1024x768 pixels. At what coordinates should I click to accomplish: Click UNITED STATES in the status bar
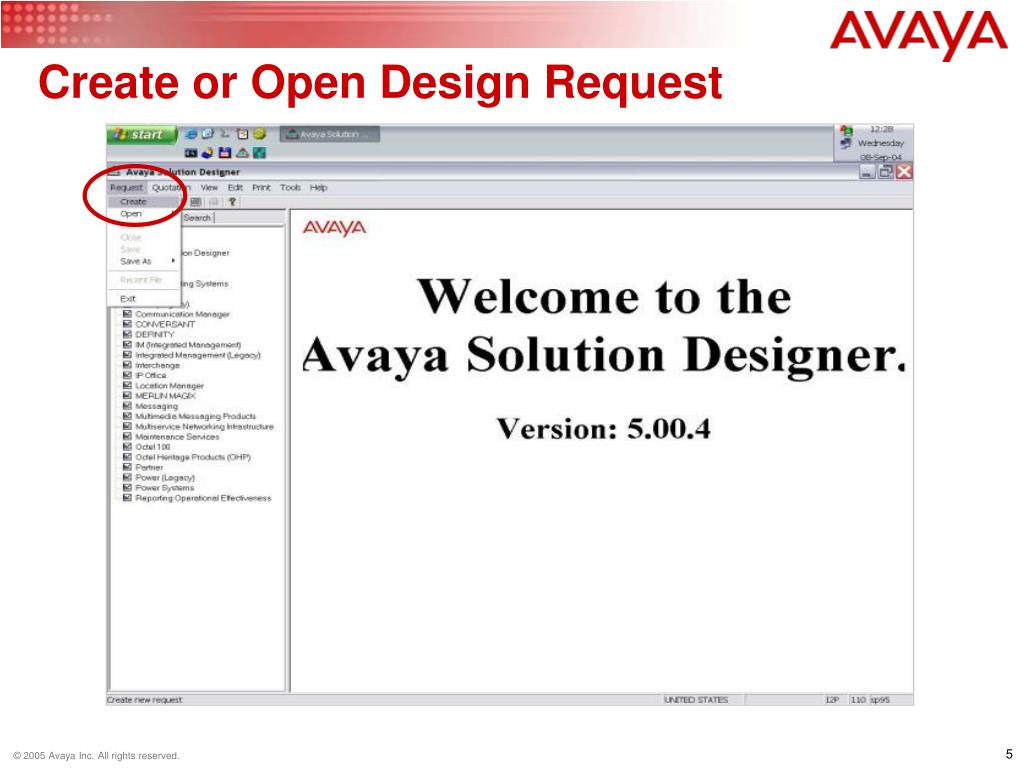[696, 699]
